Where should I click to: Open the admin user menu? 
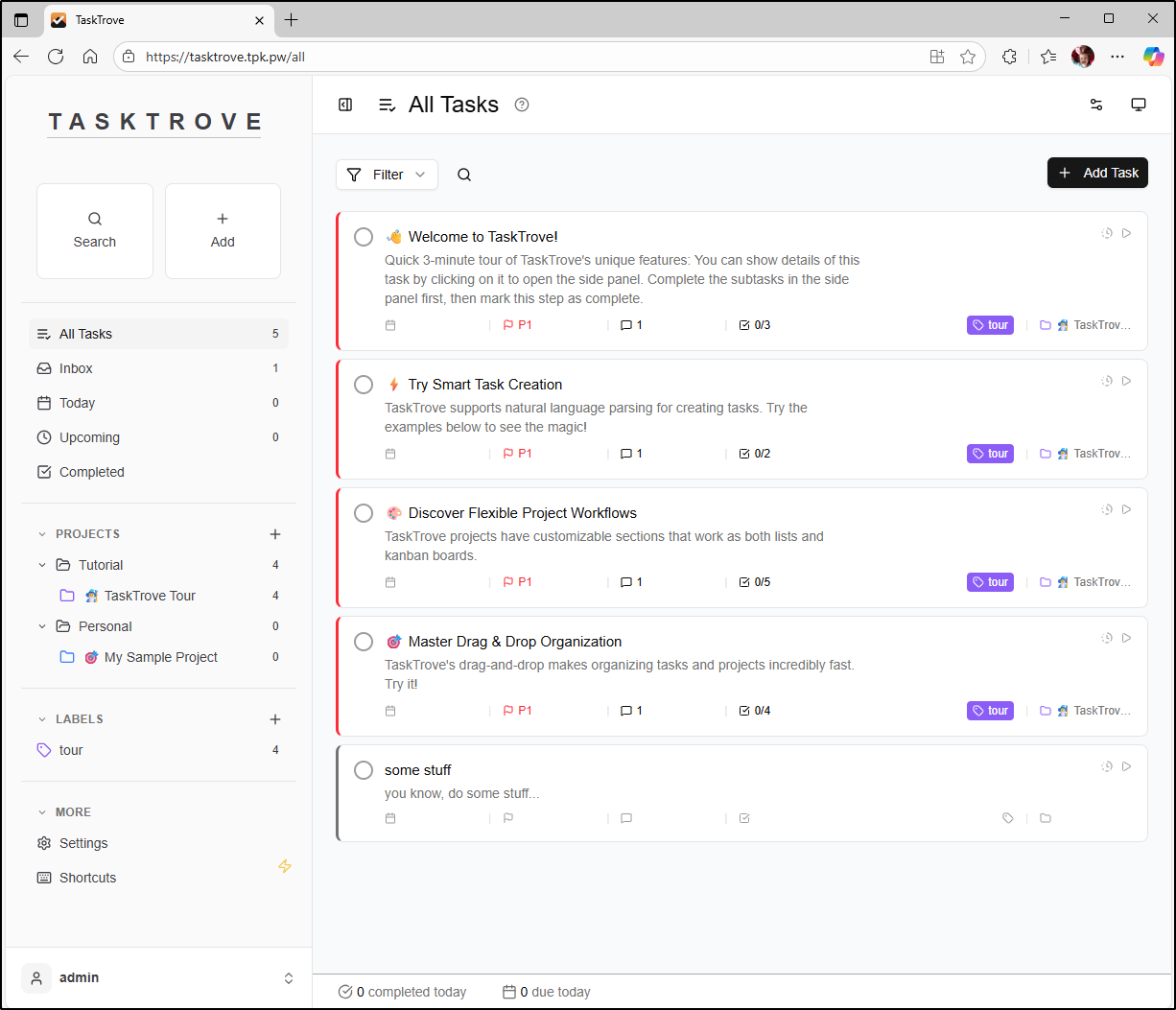158,978
